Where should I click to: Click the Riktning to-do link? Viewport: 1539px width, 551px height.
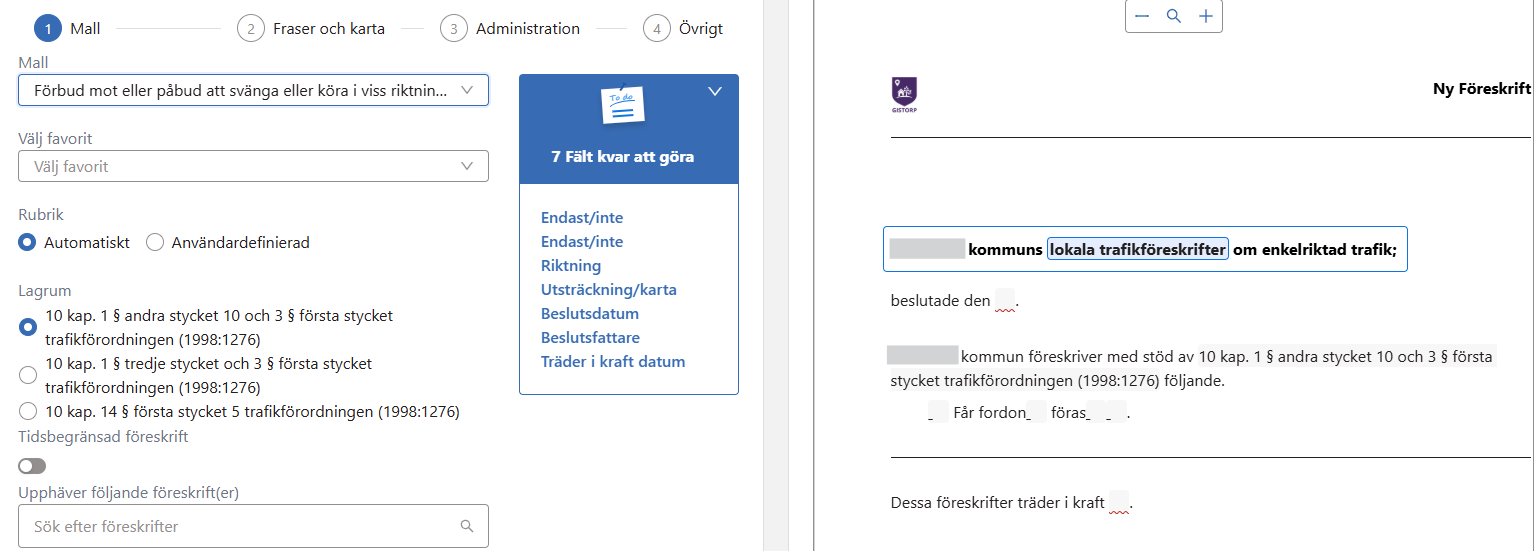[571, 266]
